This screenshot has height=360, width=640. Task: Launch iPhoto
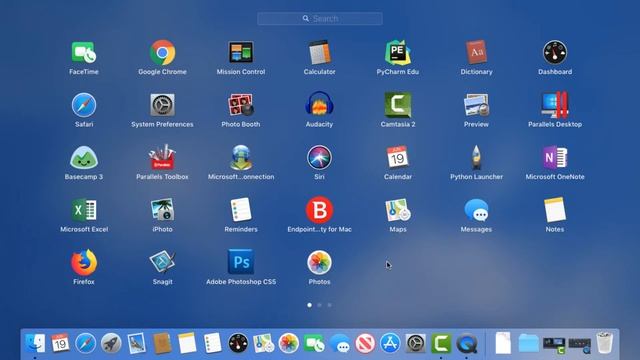[x=162, y=210]
